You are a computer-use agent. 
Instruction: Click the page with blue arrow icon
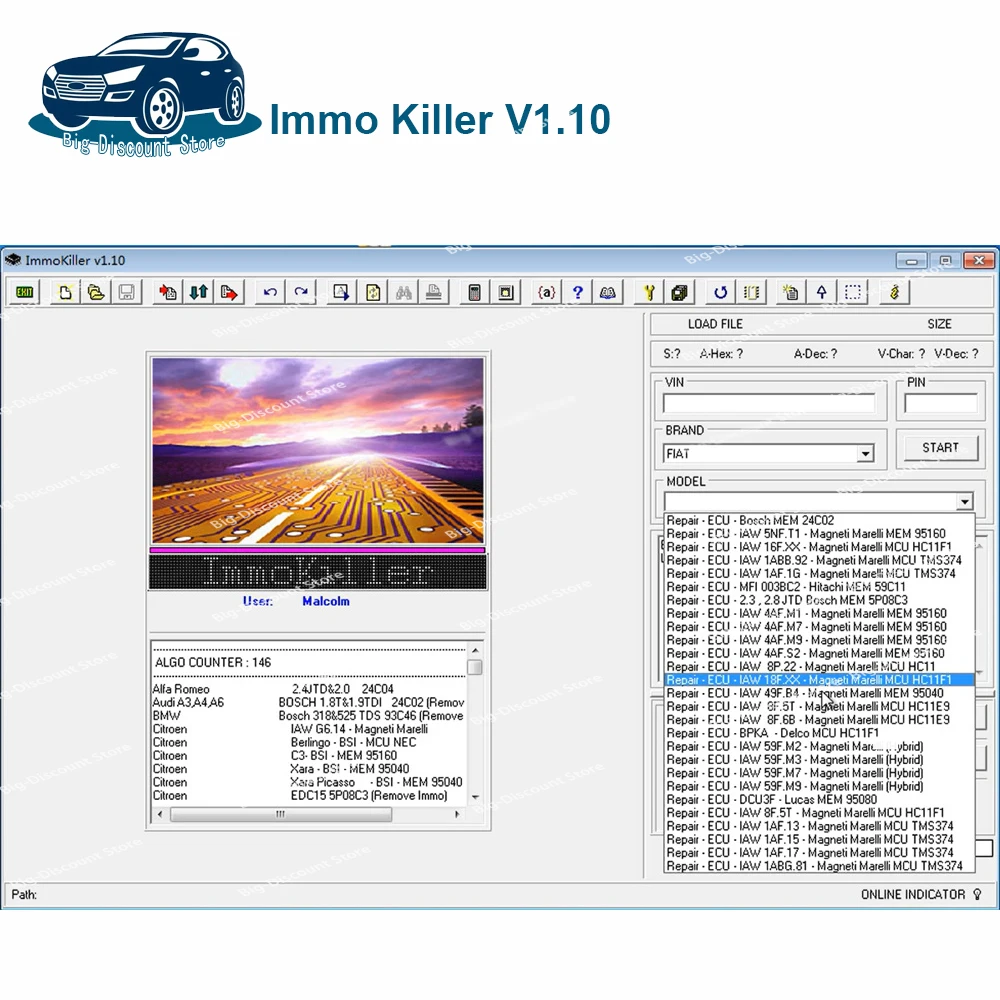coord(341,293)
